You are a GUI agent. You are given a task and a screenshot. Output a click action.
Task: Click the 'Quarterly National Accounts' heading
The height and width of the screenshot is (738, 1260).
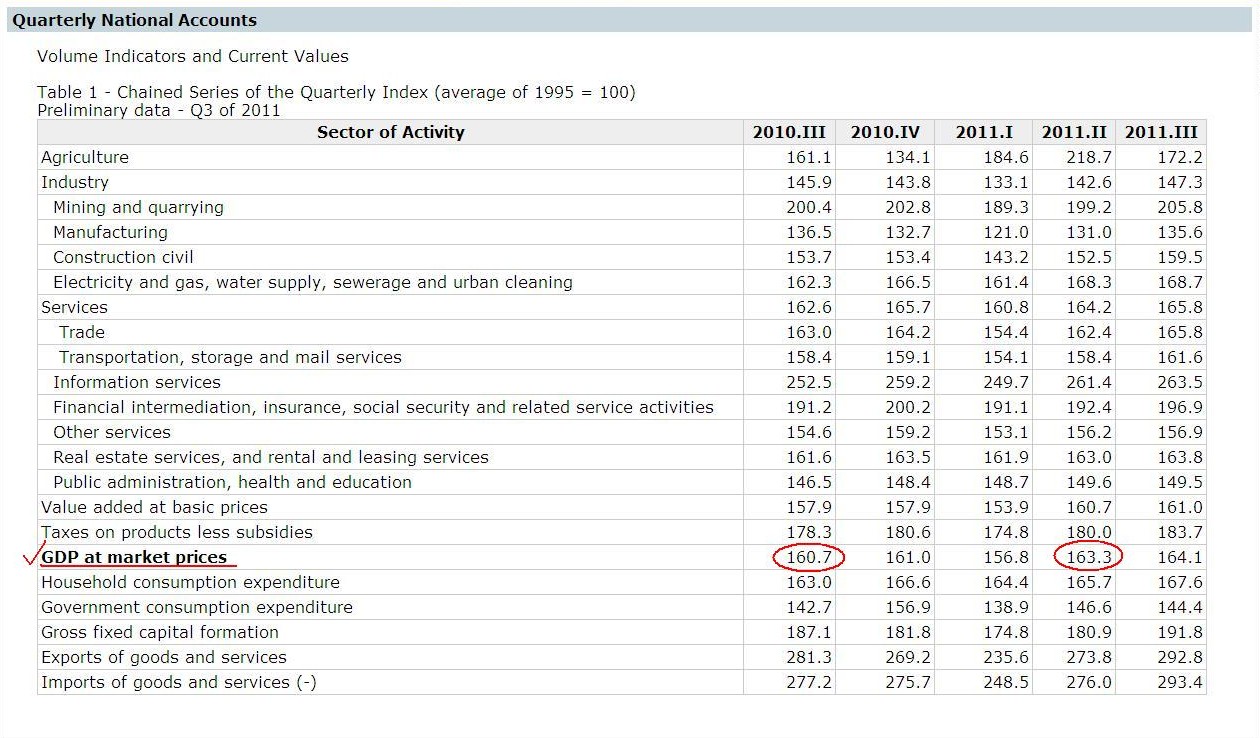point(134,20)
